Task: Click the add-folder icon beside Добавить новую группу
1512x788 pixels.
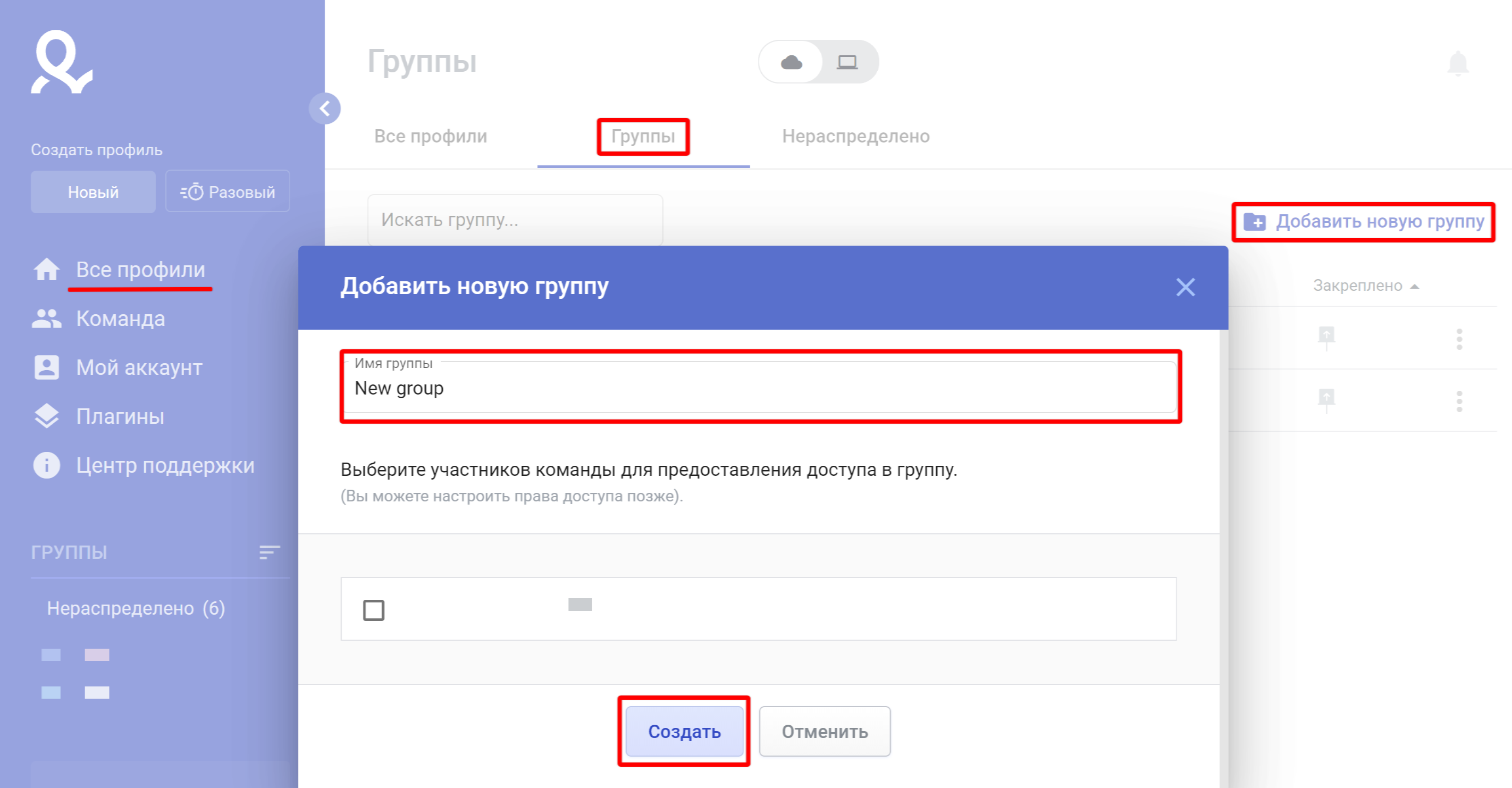Action: pyautogui.click(x=1254, y=221)
